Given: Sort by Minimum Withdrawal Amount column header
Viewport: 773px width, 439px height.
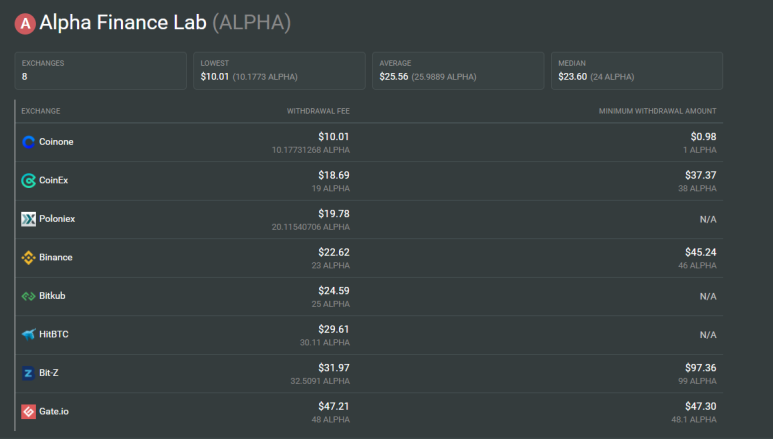Looking at the screenshot, I should click(x=658, y=111).
